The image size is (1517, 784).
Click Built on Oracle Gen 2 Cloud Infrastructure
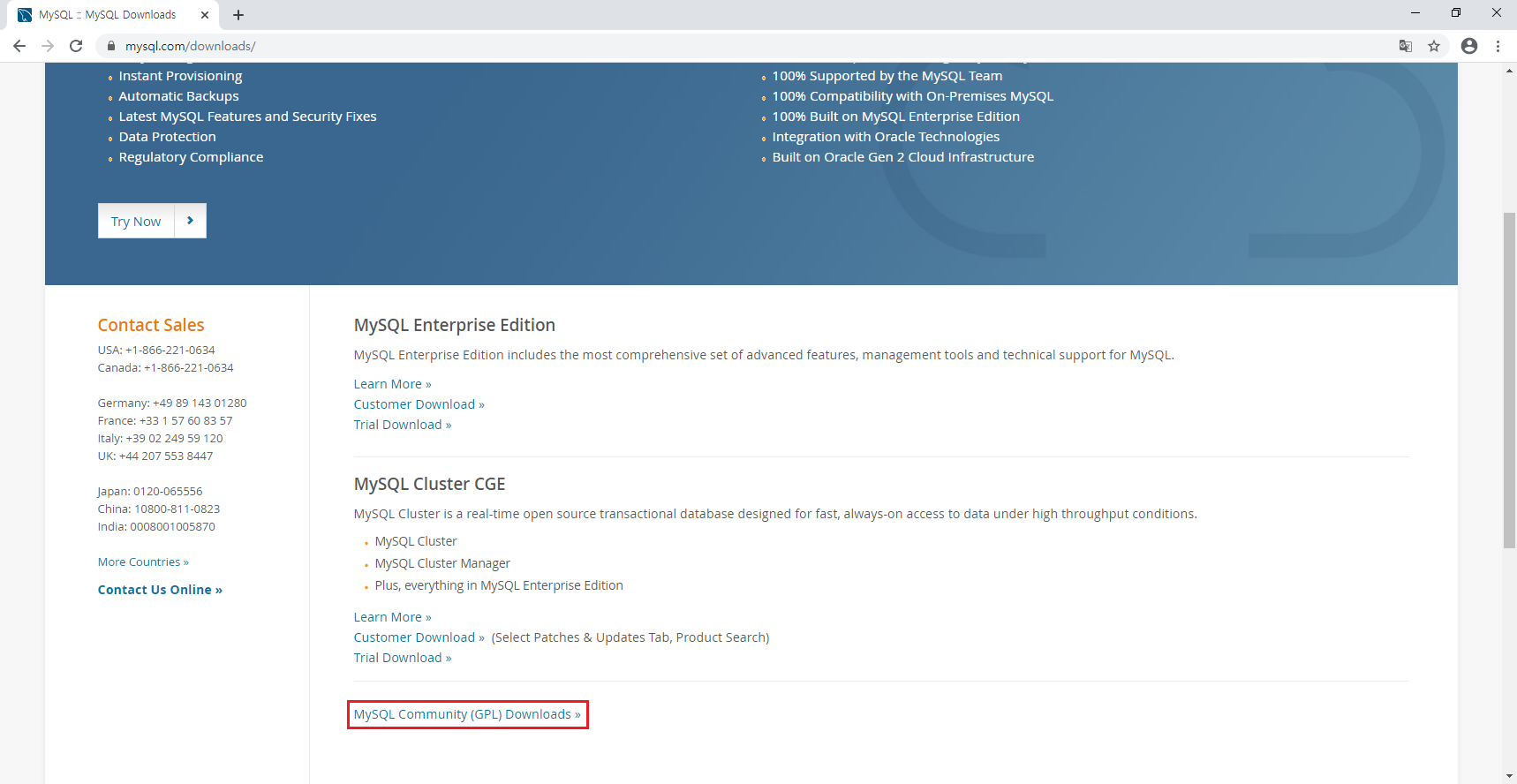click(x=903, y=157)
